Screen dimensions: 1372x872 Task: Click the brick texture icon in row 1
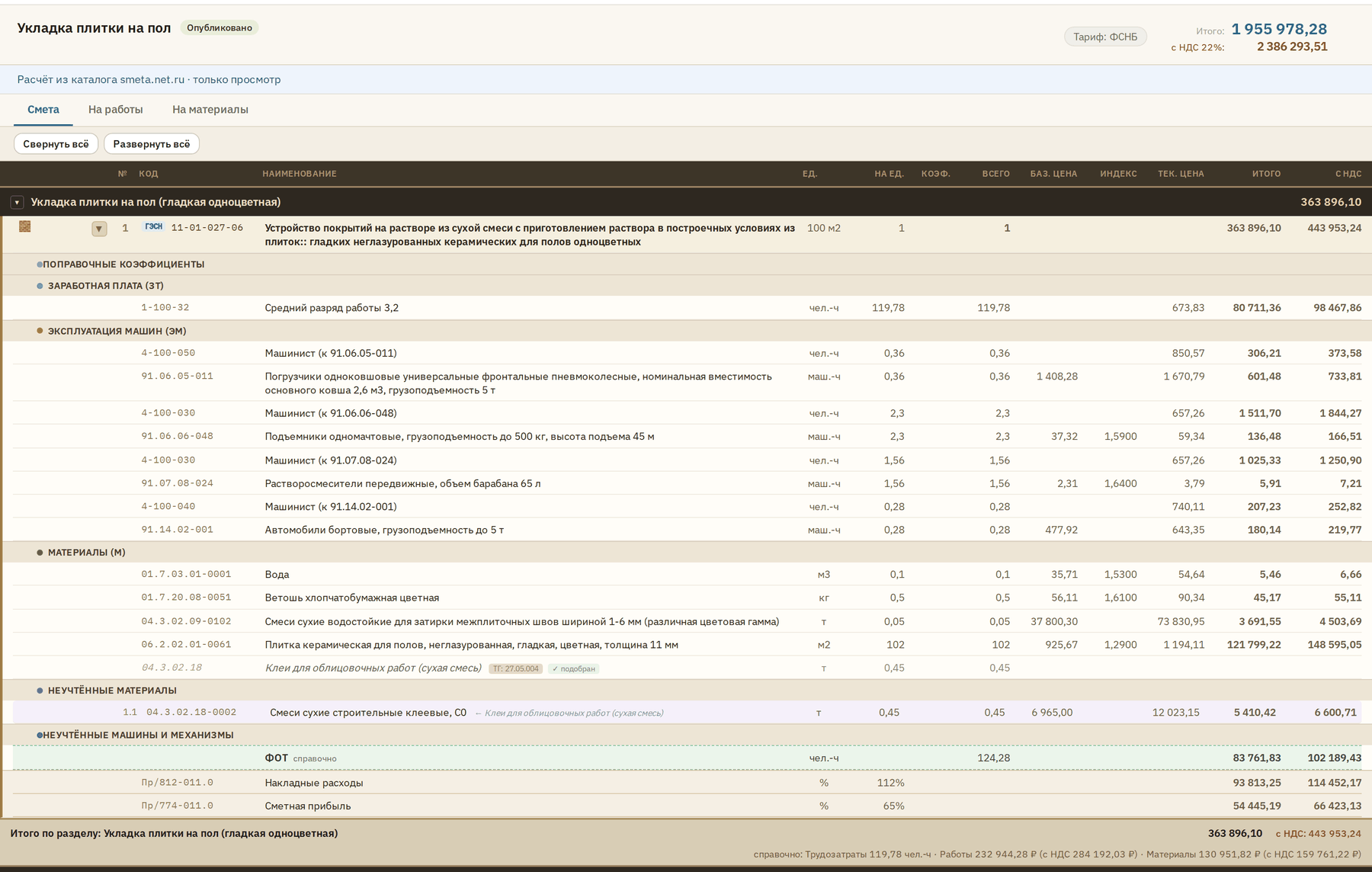coord(24,226)
